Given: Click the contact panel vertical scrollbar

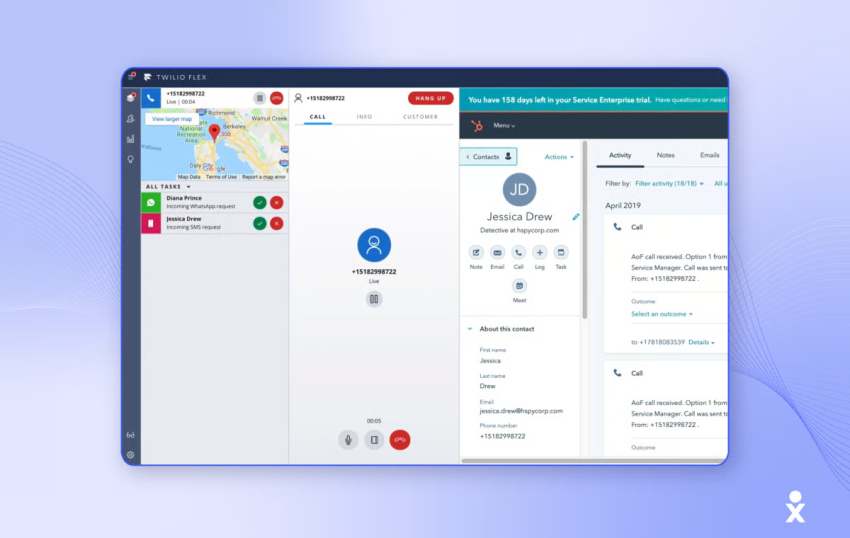Looking at the screenshot, I should (584, 230).
